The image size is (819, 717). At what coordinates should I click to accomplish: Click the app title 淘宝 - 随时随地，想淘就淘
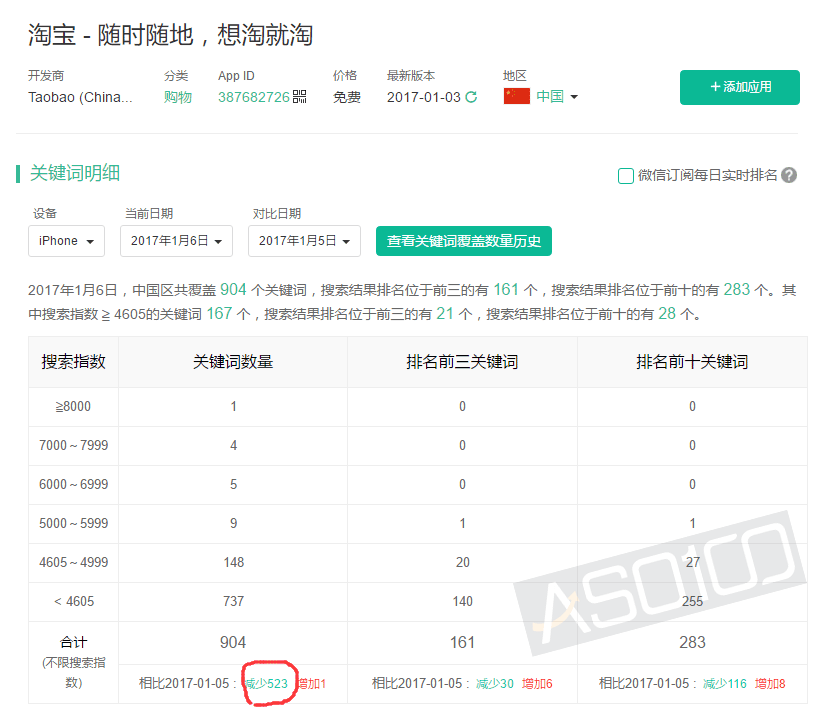[170, 35]
